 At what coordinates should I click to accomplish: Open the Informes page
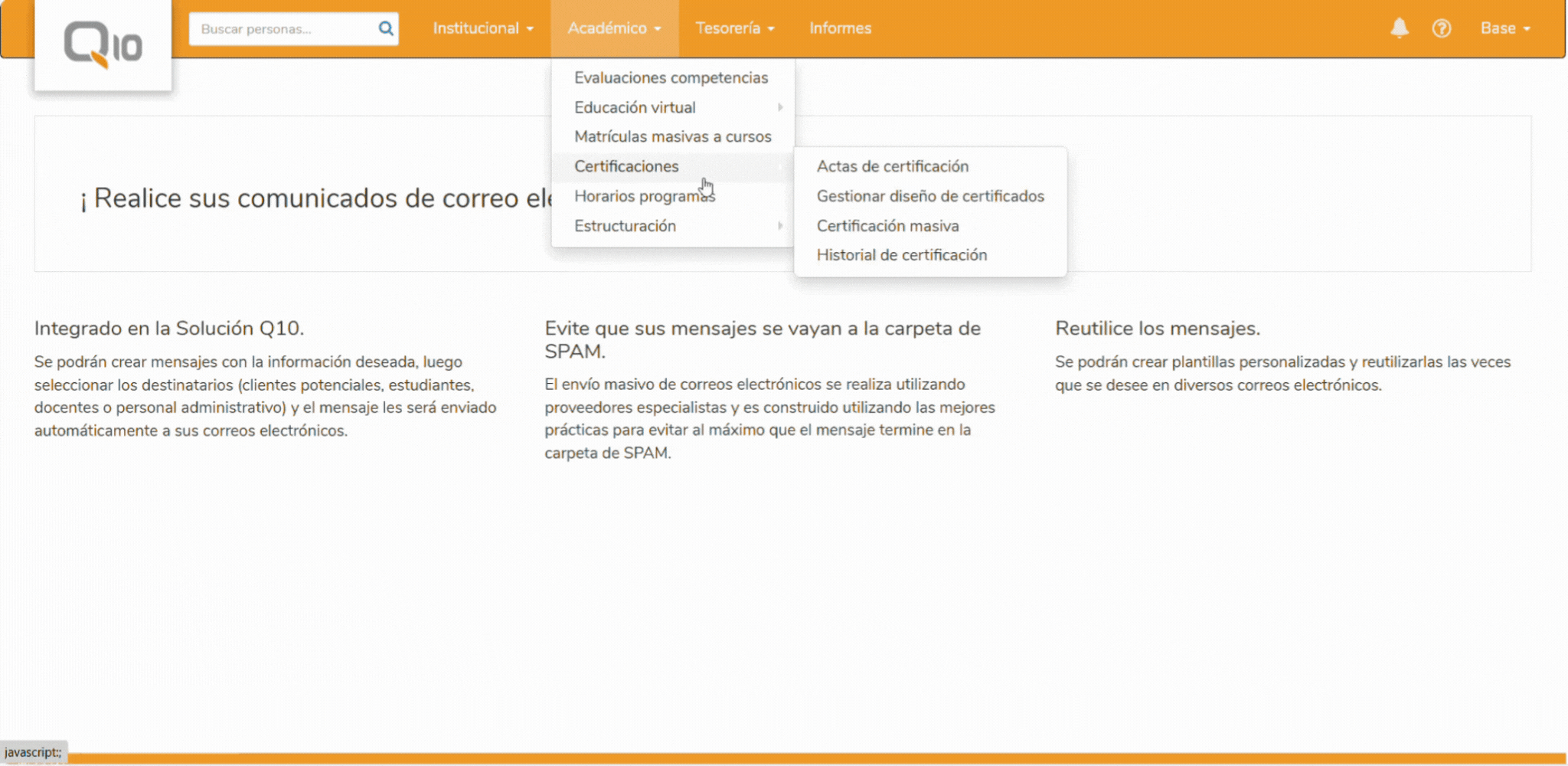click(x=840, y=28)
